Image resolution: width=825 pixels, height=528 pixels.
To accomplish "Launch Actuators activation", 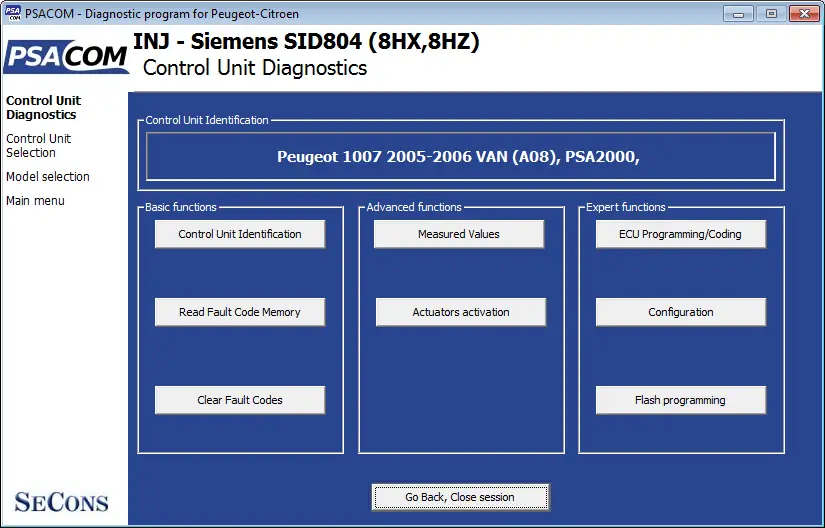I will tap(461, 312).
